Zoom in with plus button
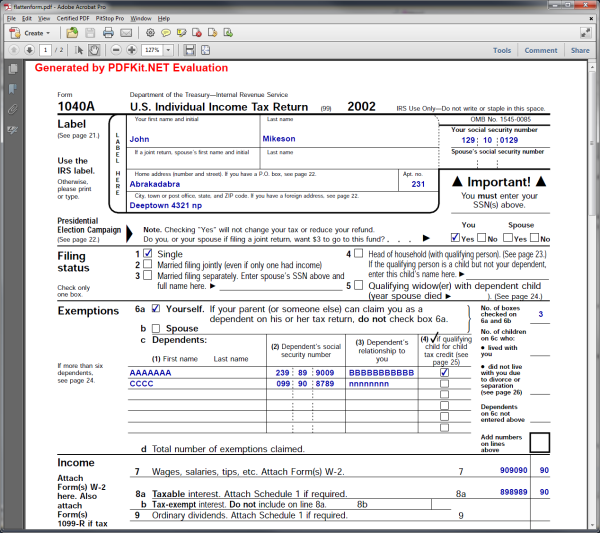 click(x=132, y=50)
